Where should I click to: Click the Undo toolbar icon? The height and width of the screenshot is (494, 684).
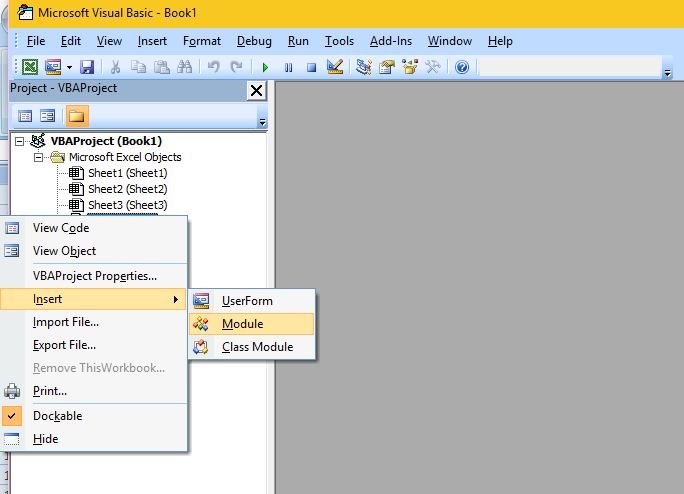[213, 67]
